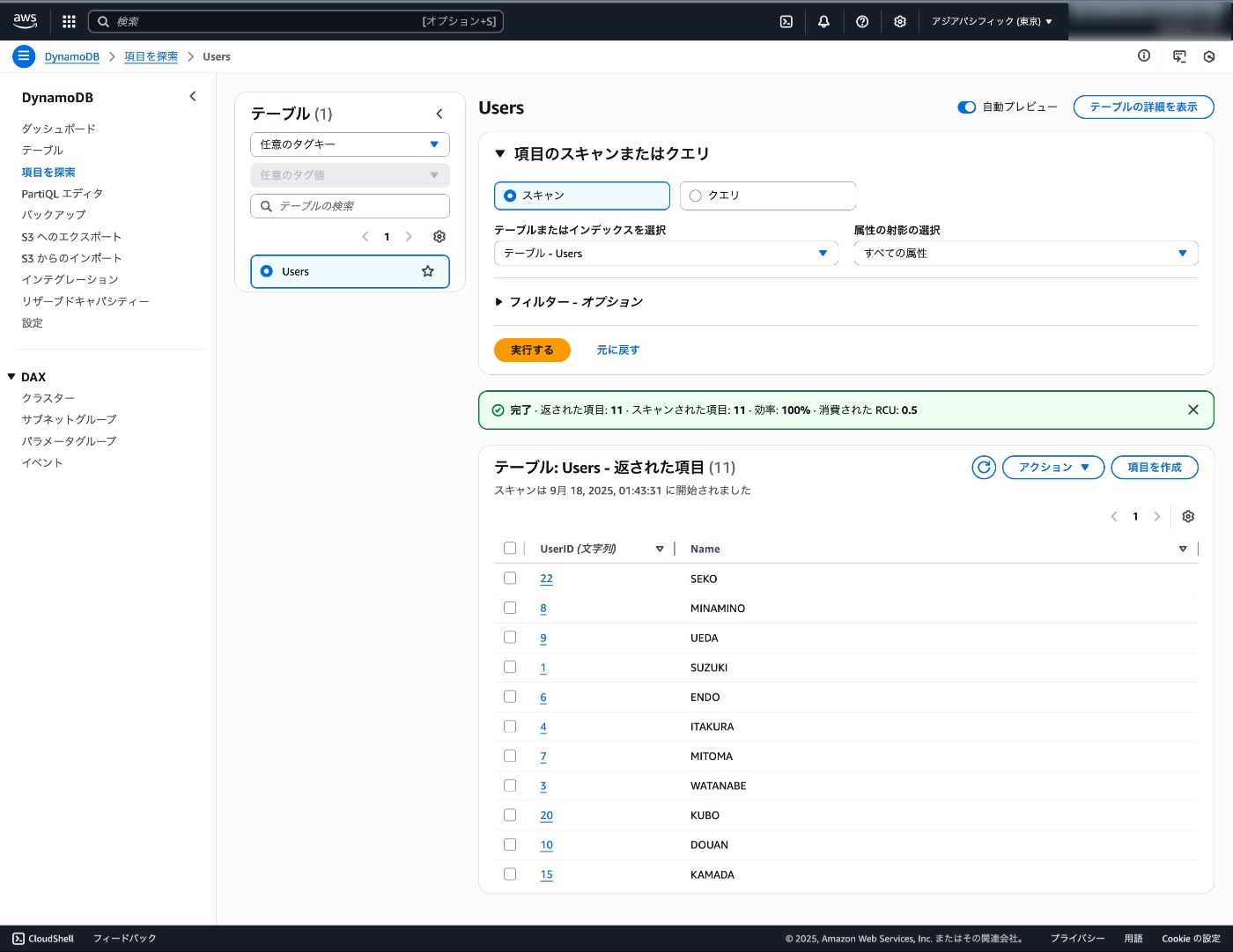Go to previous page of tables list
This screenshot has height=952, width=1233.
[365, 236]
